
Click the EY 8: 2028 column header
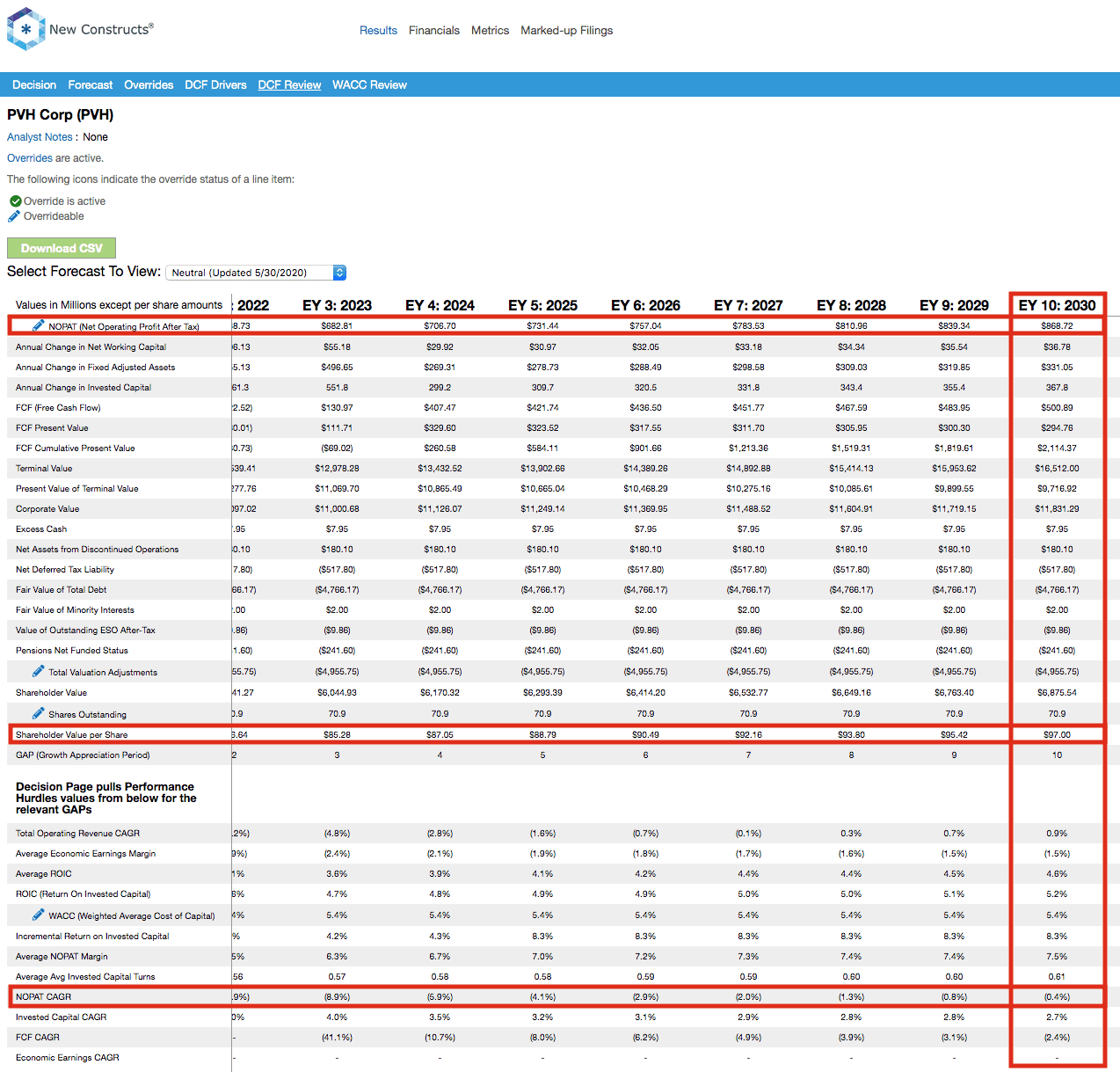[x=851, y=305]
